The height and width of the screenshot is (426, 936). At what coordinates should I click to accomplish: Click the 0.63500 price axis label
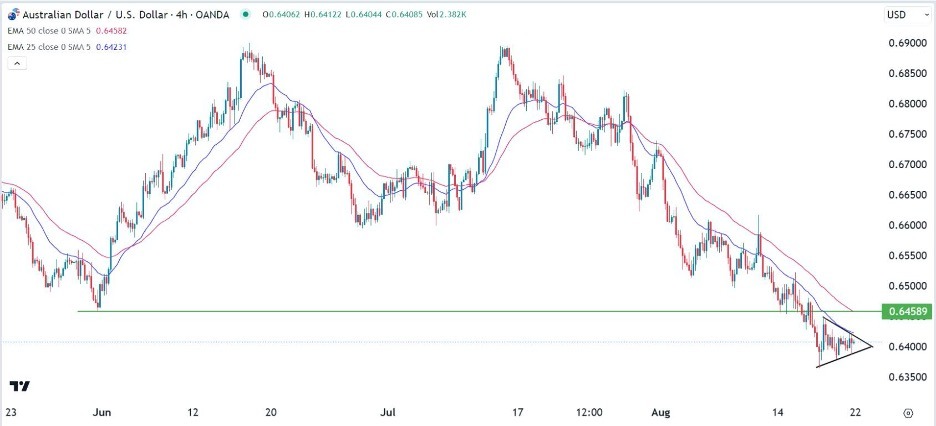tap(907, 377)
